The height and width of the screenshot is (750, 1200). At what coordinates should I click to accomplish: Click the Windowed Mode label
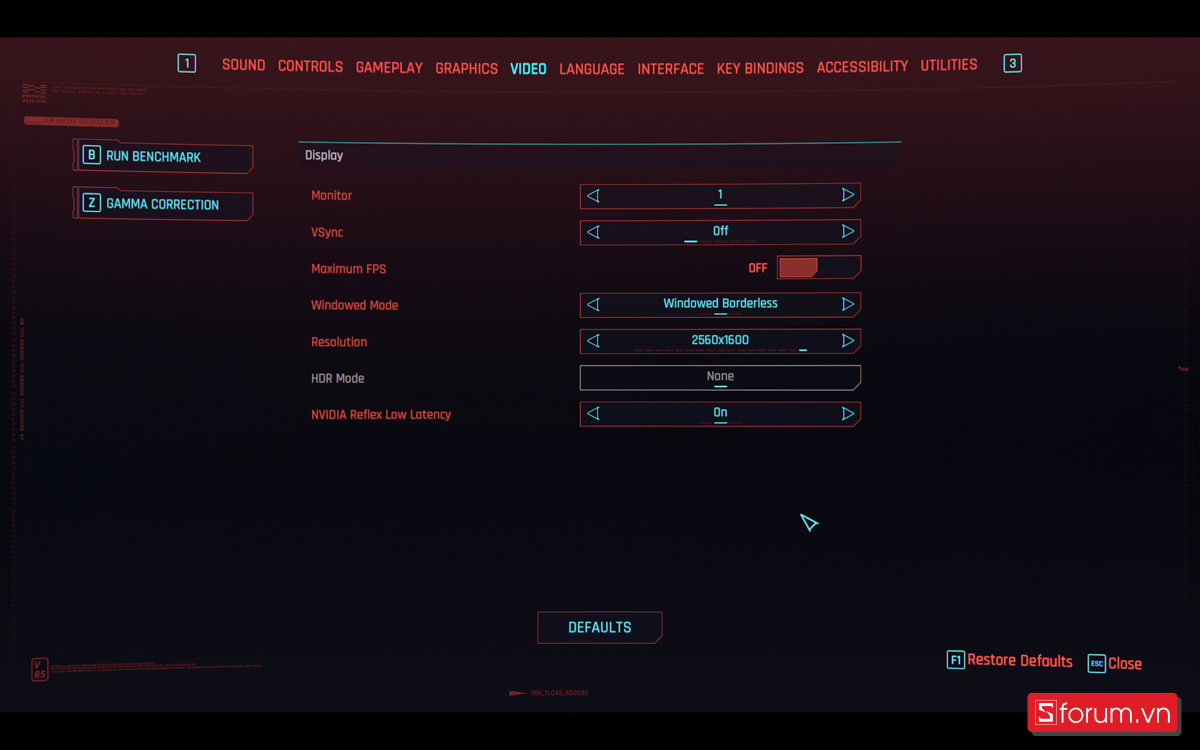coord(354,305)
